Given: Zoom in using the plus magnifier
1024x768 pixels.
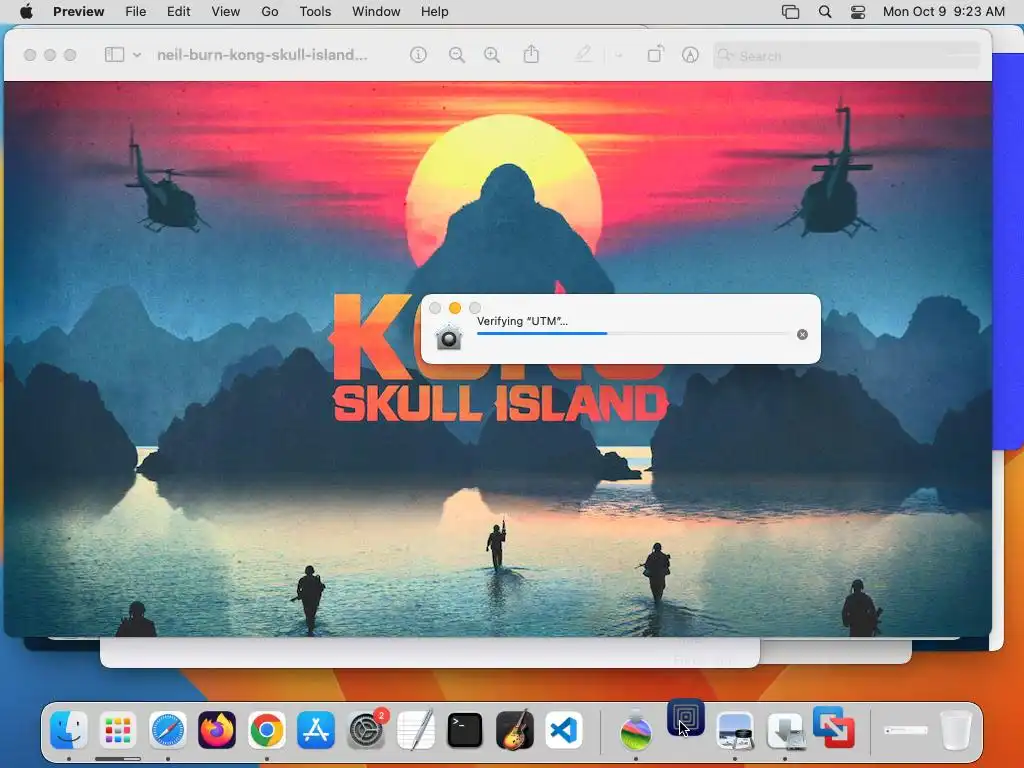Looking at the screenshot, I should [x=492, y=55].
